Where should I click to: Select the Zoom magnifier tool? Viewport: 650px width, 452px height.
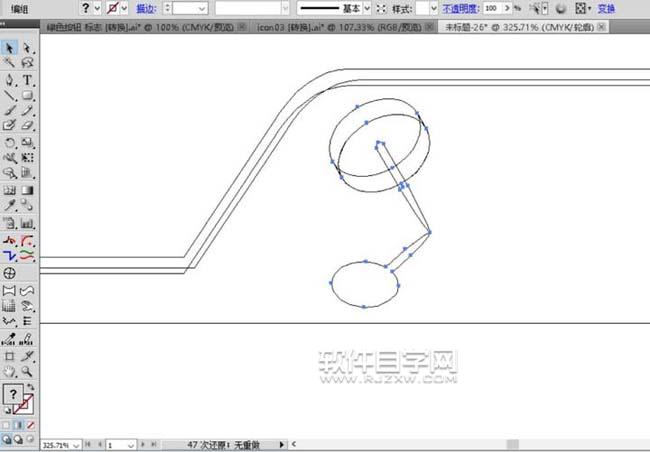27,371
